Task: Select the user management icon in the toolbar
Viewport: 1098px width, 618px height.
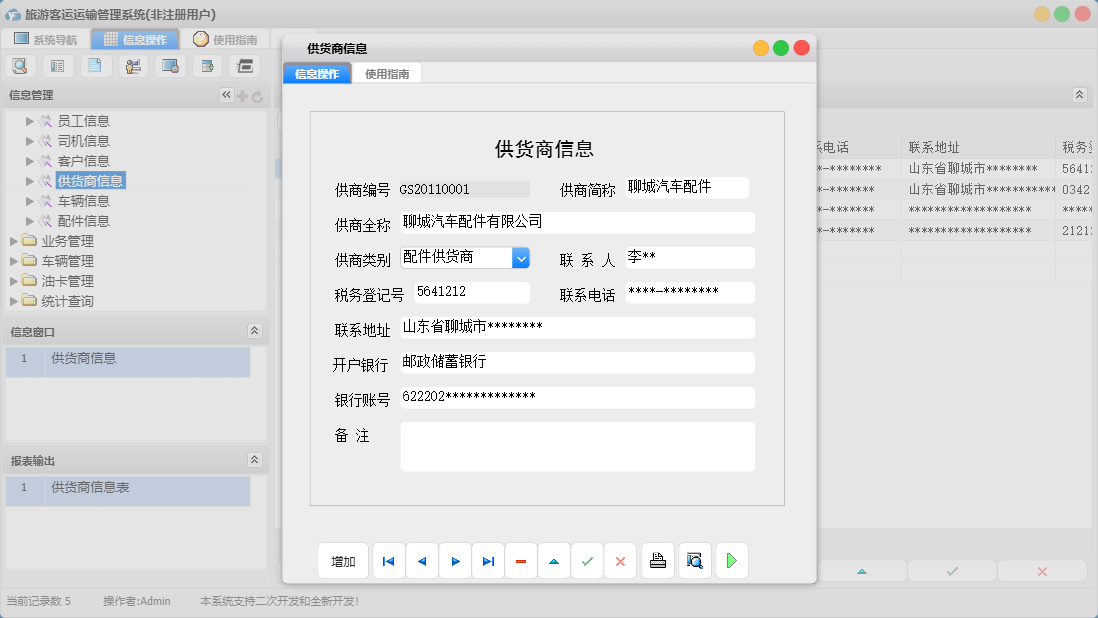Action: 133,65
